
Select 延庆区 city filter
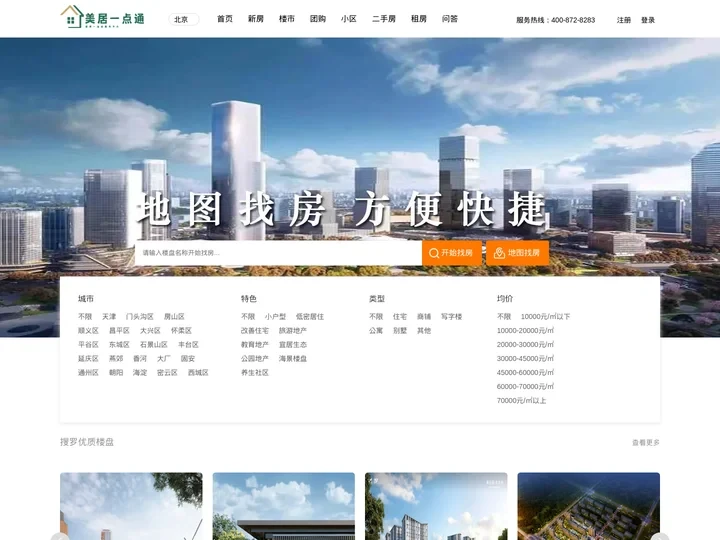(88, 359)
